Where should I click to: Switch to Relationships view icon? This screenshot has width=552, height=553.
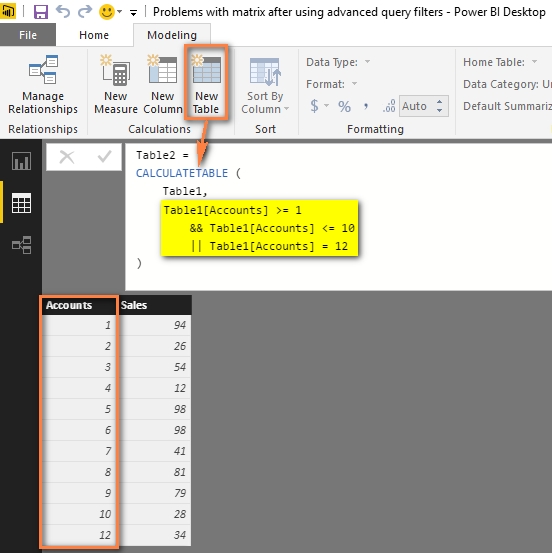[21, 245]
